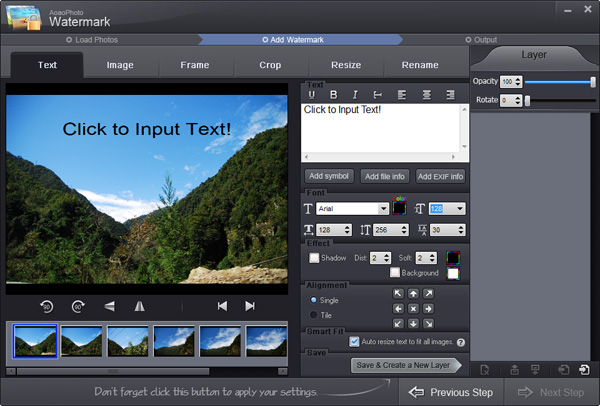
Task: Toggle italic text formatting
Action: coord(355,95)
